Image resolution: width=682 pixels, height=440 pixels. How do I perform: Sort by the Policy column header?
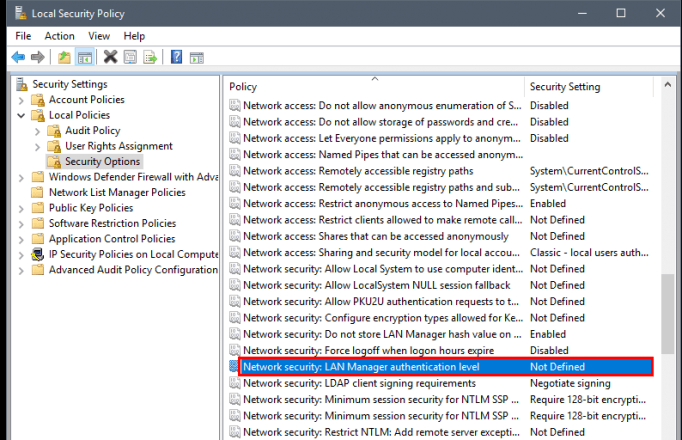click(374, 87)
